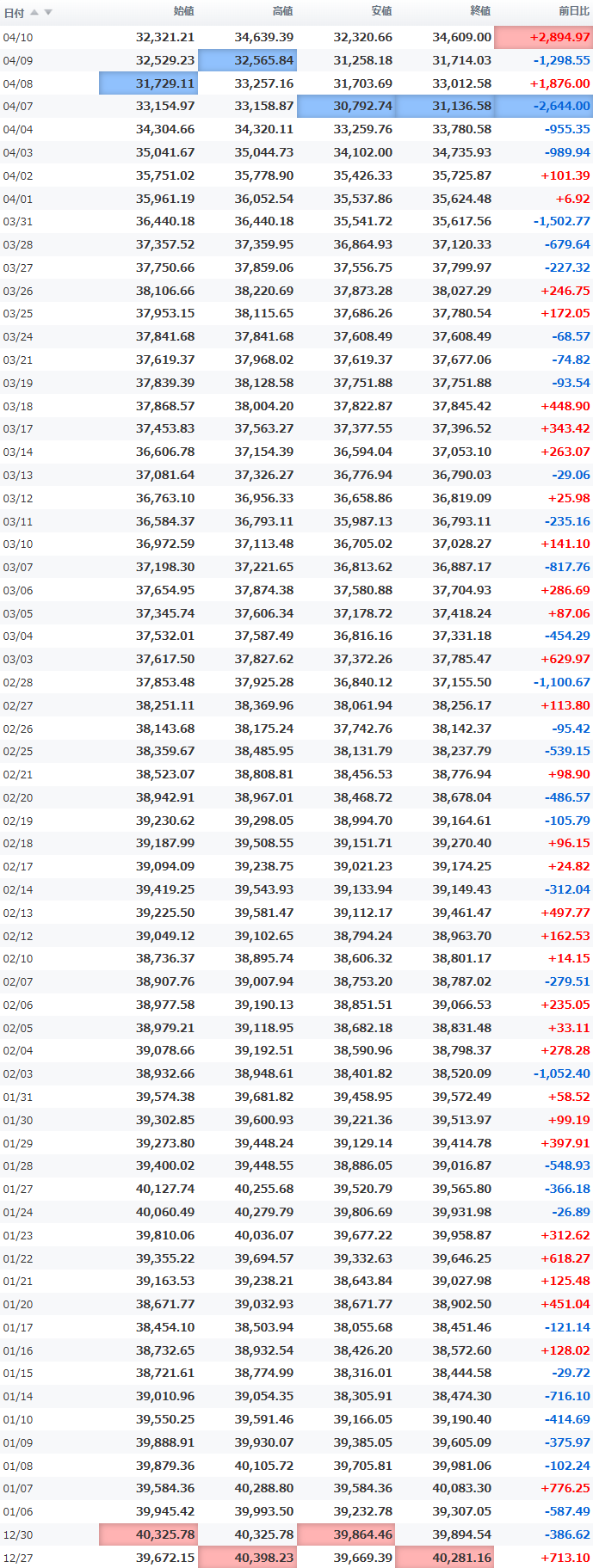Select the highlighted change value +2,894.97
Viewport: 593px width, 1568px height.
tap(544, 37)
